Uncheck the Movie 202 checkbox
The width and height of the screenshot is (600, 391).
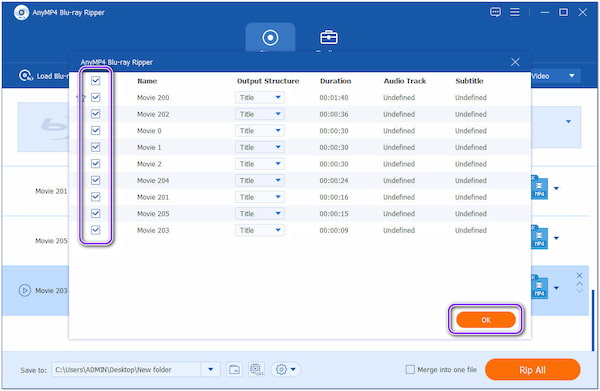coord(95,114)
